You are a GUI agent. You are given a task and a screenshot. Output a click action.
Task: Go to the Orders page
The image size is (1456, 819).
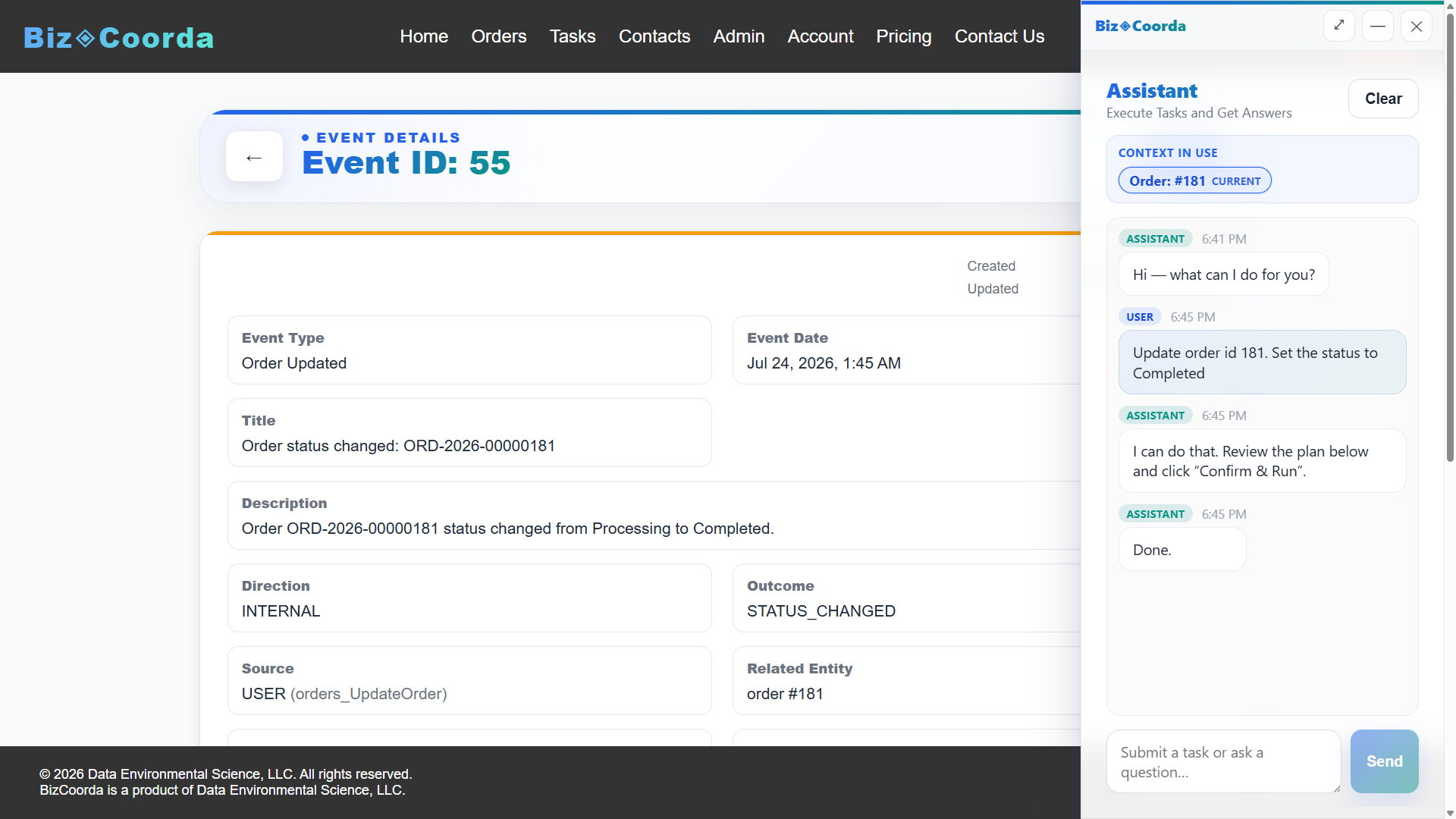tap(499, 36)
